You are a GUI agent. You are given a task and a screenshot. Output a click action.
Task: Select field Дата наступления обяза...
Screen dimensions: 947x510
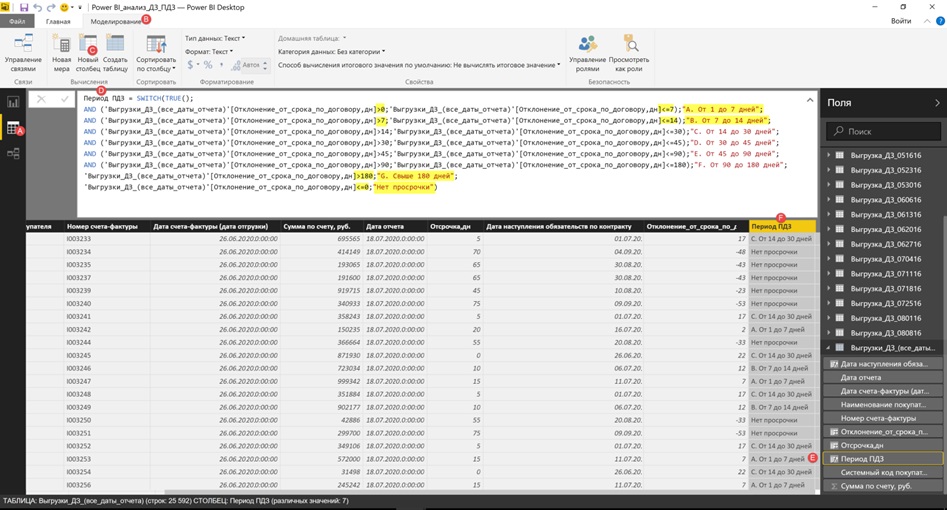[x=883, y=364]
